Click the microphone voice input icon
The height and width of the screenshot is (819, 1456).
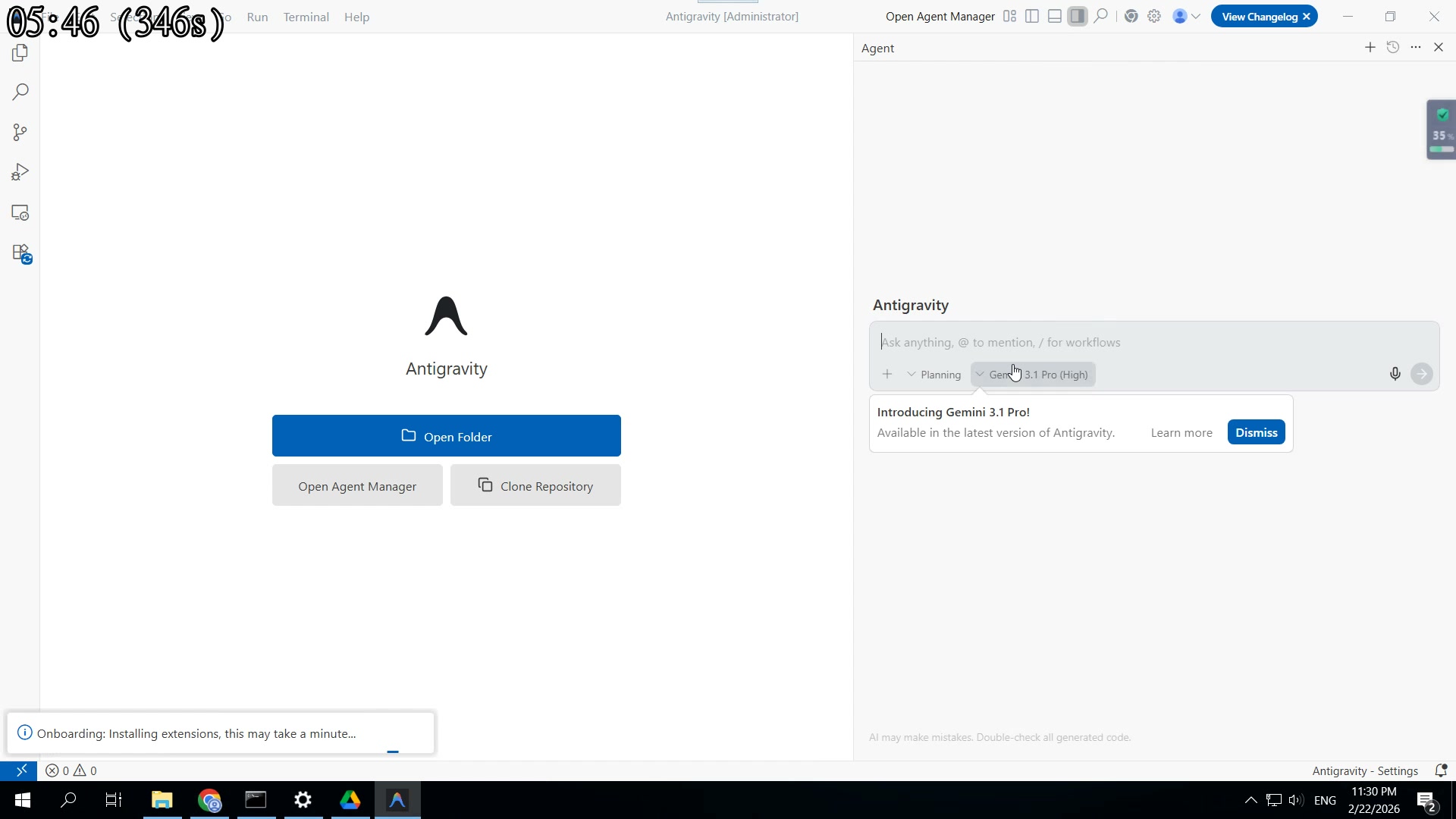[x=1395, y=374]
